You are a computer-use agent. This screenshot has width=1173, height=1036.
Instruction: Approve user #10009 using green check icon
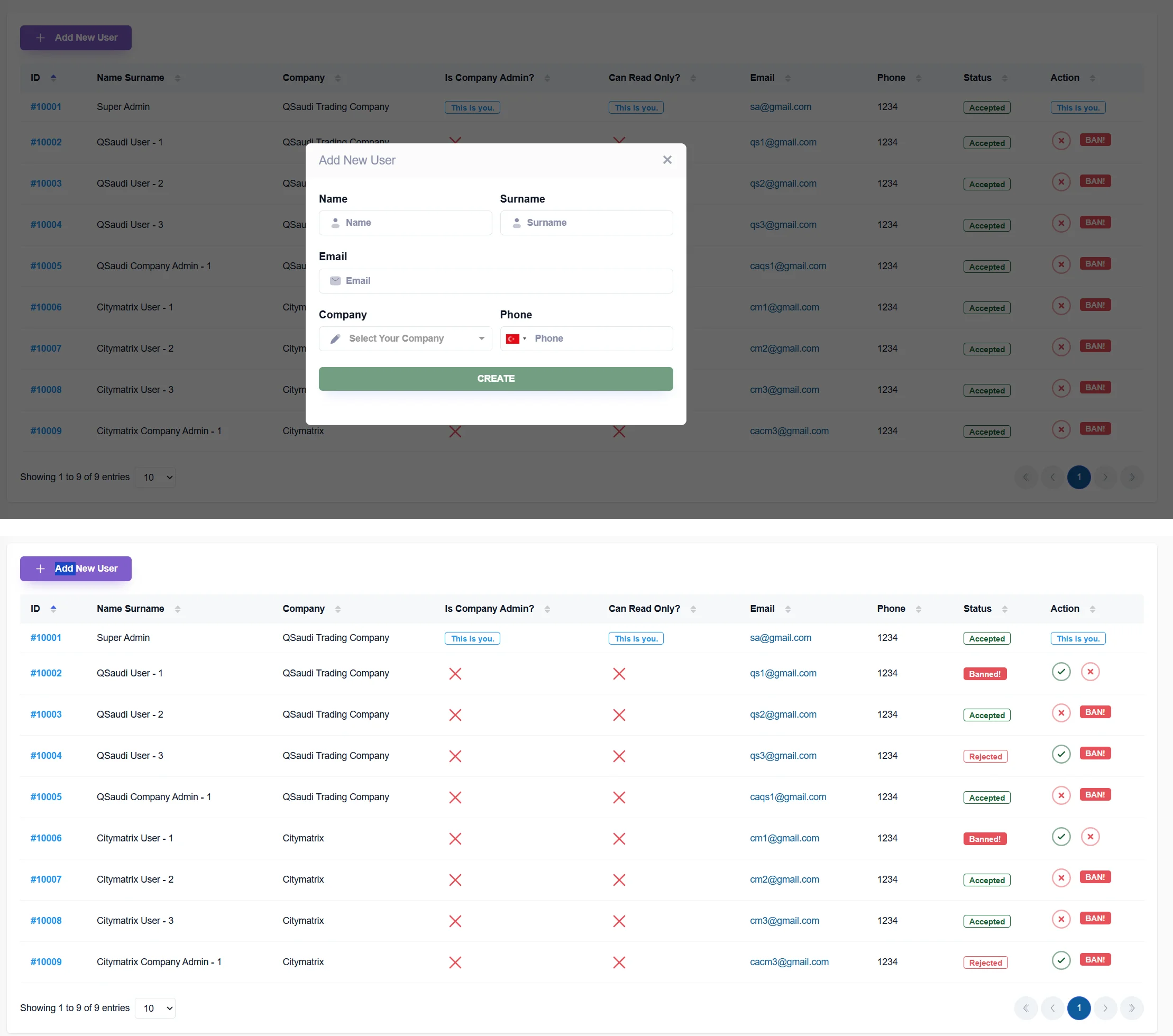pos(1060,960)
